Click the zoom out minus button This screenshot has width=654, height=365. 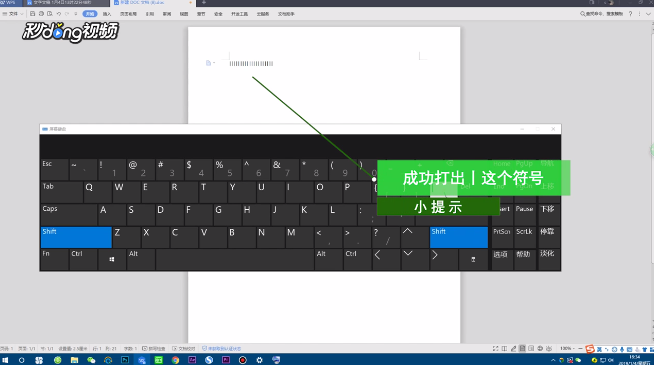(580, 348)
